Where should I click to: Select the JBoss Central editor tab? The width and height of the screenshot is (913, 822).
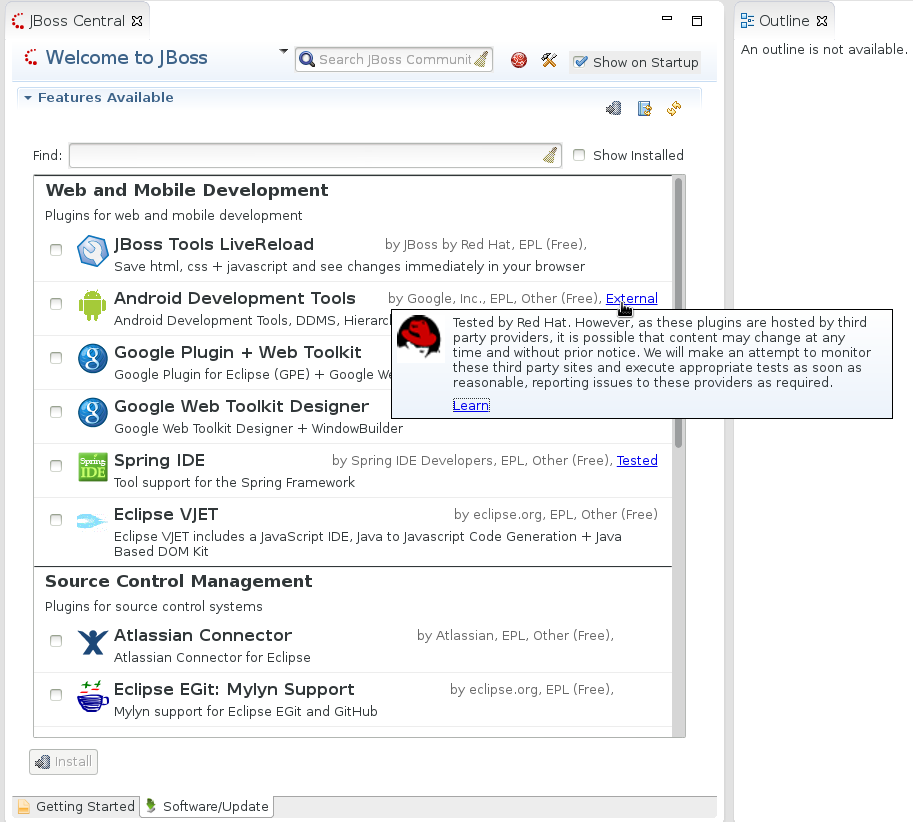(x=77, y=21)
